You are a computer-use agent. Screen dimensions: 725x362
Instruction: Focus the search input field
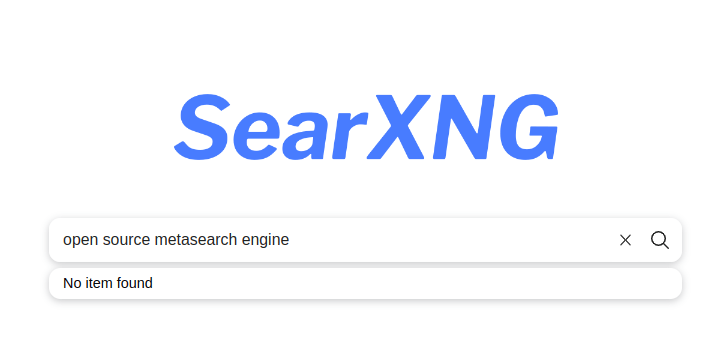[x=333, y=240]
